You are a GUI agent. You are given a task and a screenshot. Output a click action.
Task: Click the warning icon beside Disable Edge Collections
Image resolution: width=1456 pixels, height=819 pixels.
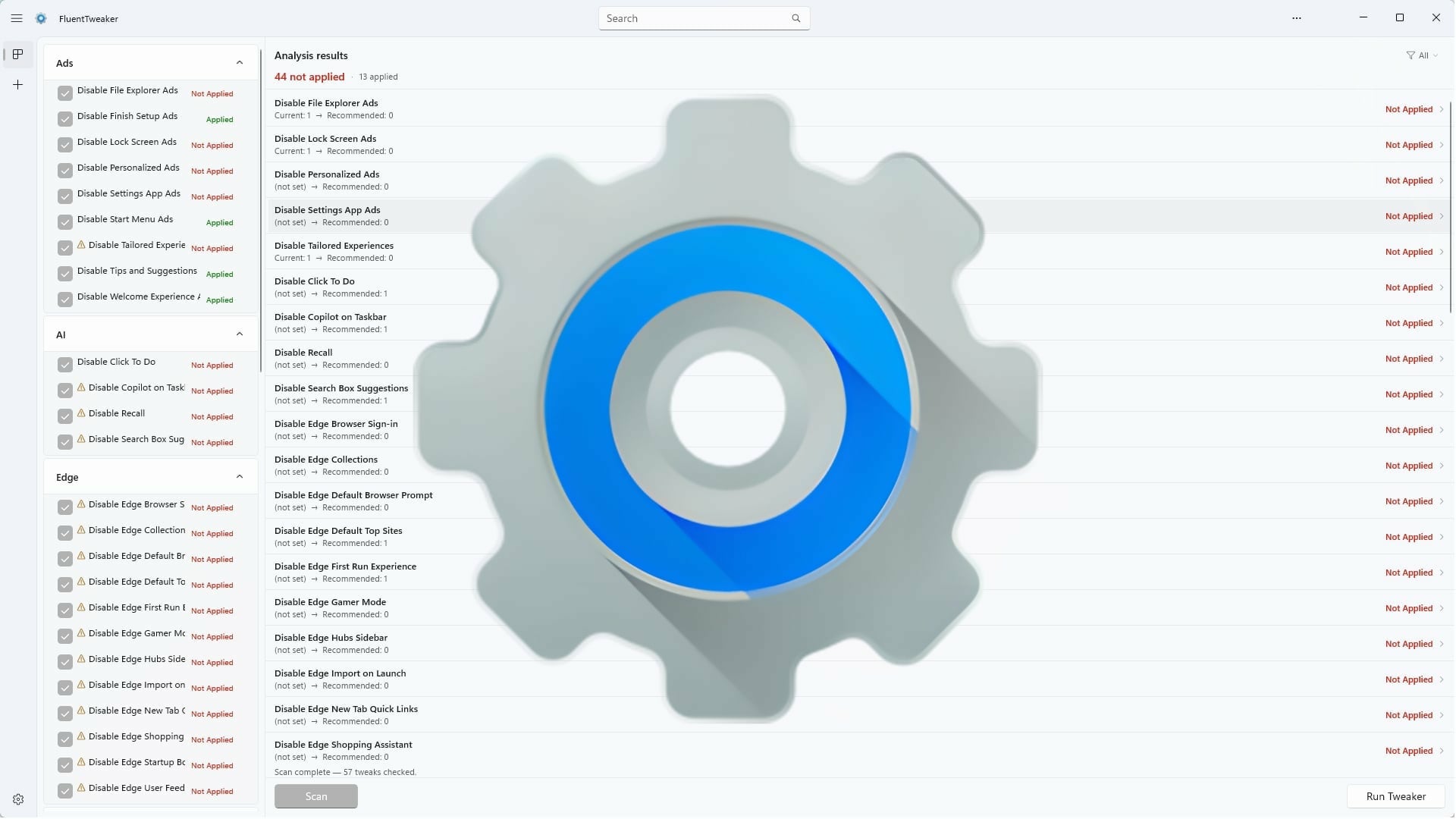point(82,530)
